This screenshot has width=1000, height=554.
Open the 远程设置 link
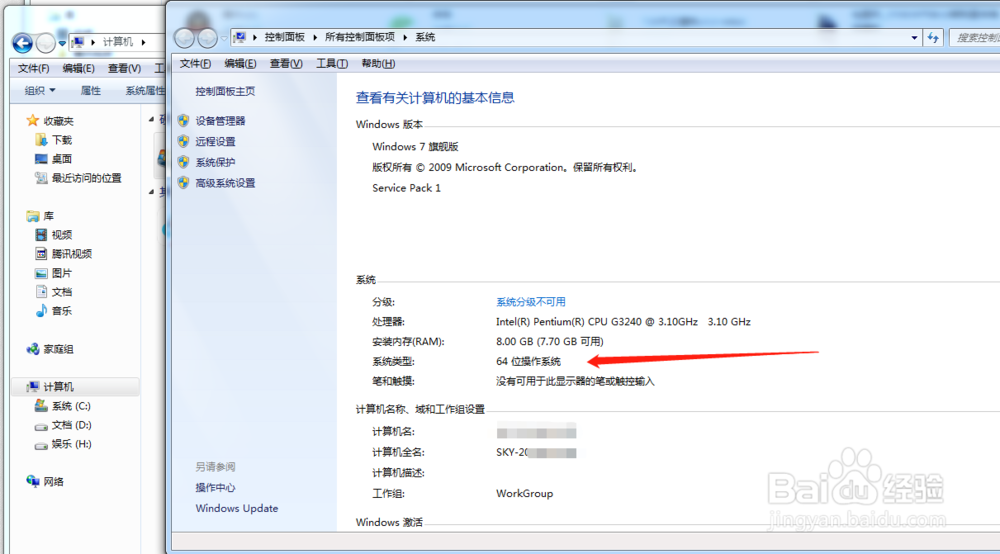pos(215,142)
